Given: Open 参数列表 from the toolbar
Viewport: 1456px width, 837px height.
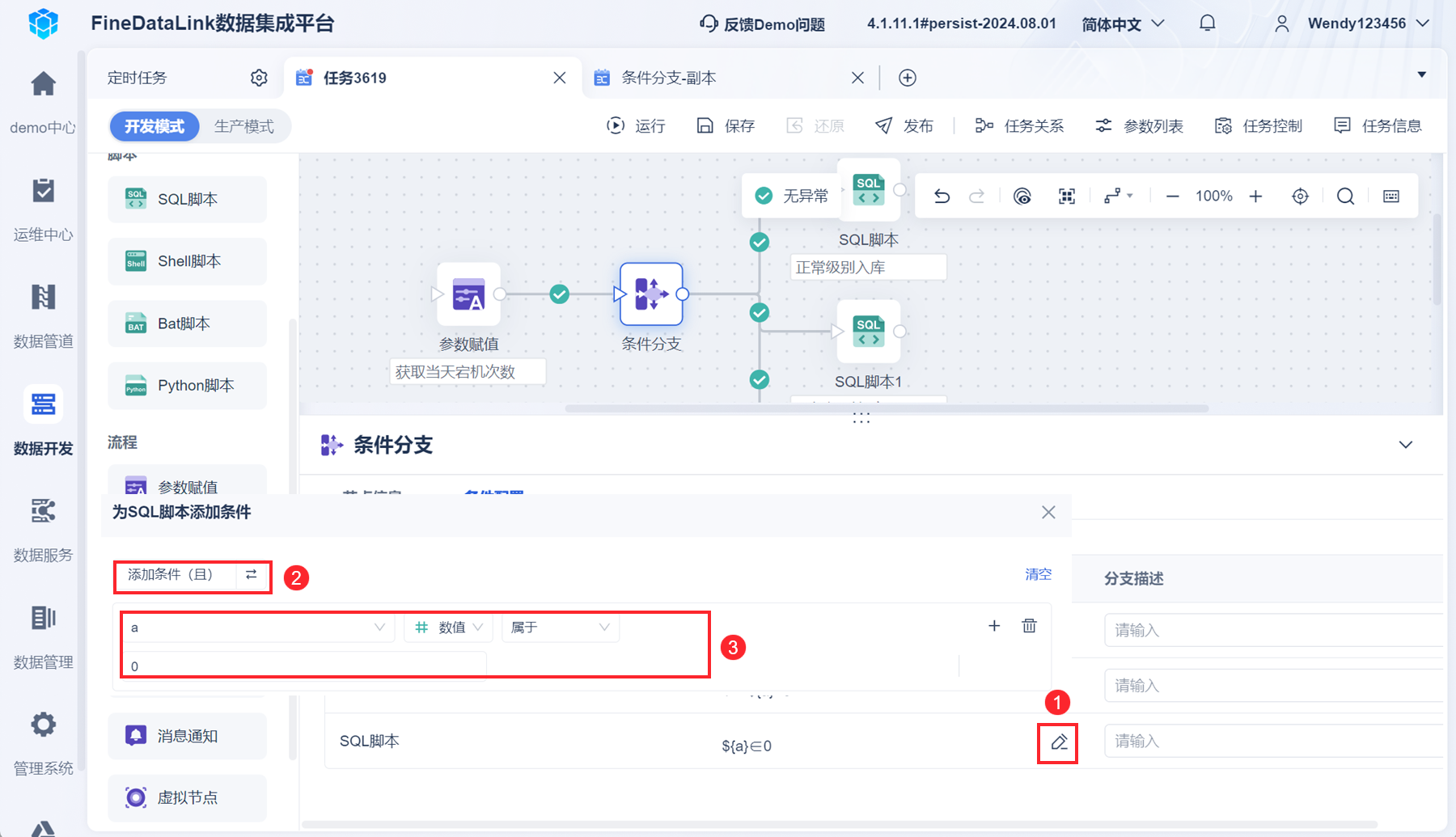Looking at the screenshot, I should [1139, 126].
